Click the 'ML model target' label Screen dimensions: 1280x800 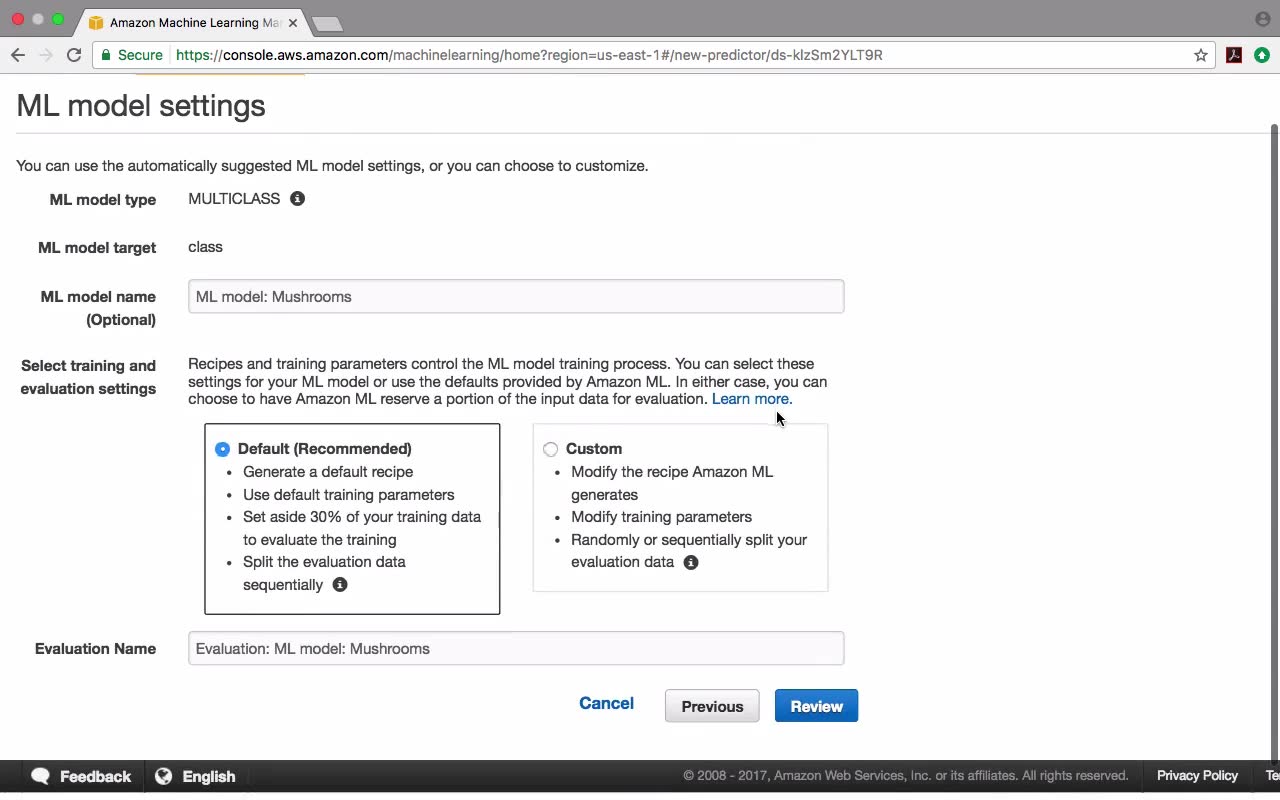click(97, 248)
